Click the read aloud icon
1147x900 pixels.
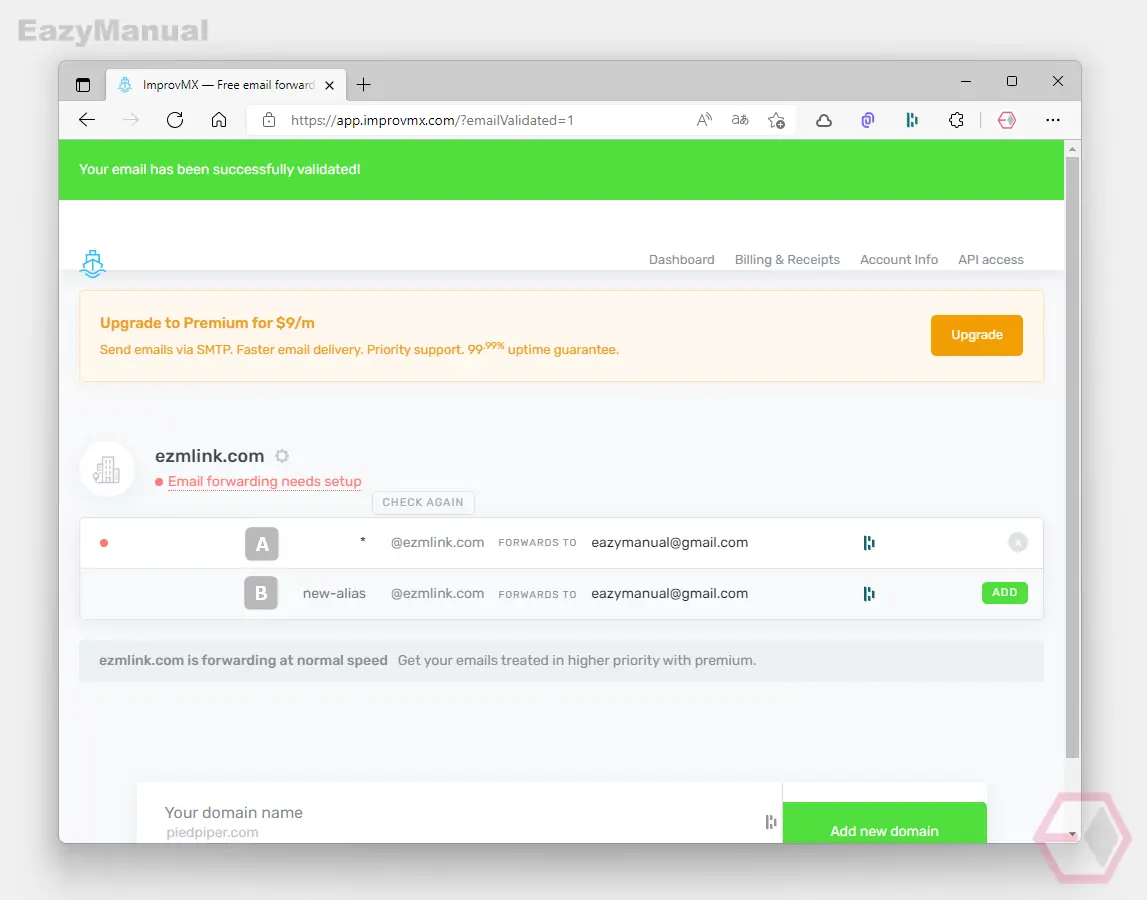click(704, 120)
